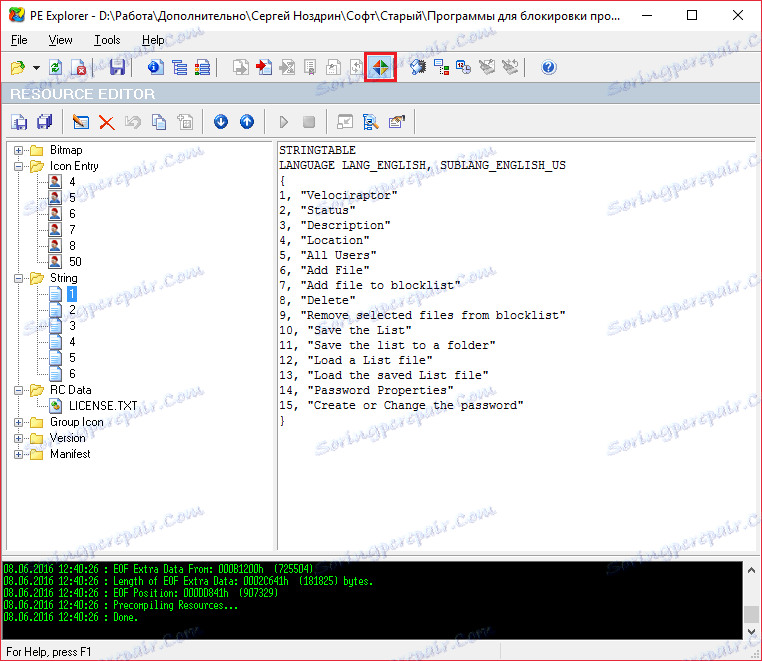
Task: Click the Paste resource icon
Action: click(x=185, y=122)
